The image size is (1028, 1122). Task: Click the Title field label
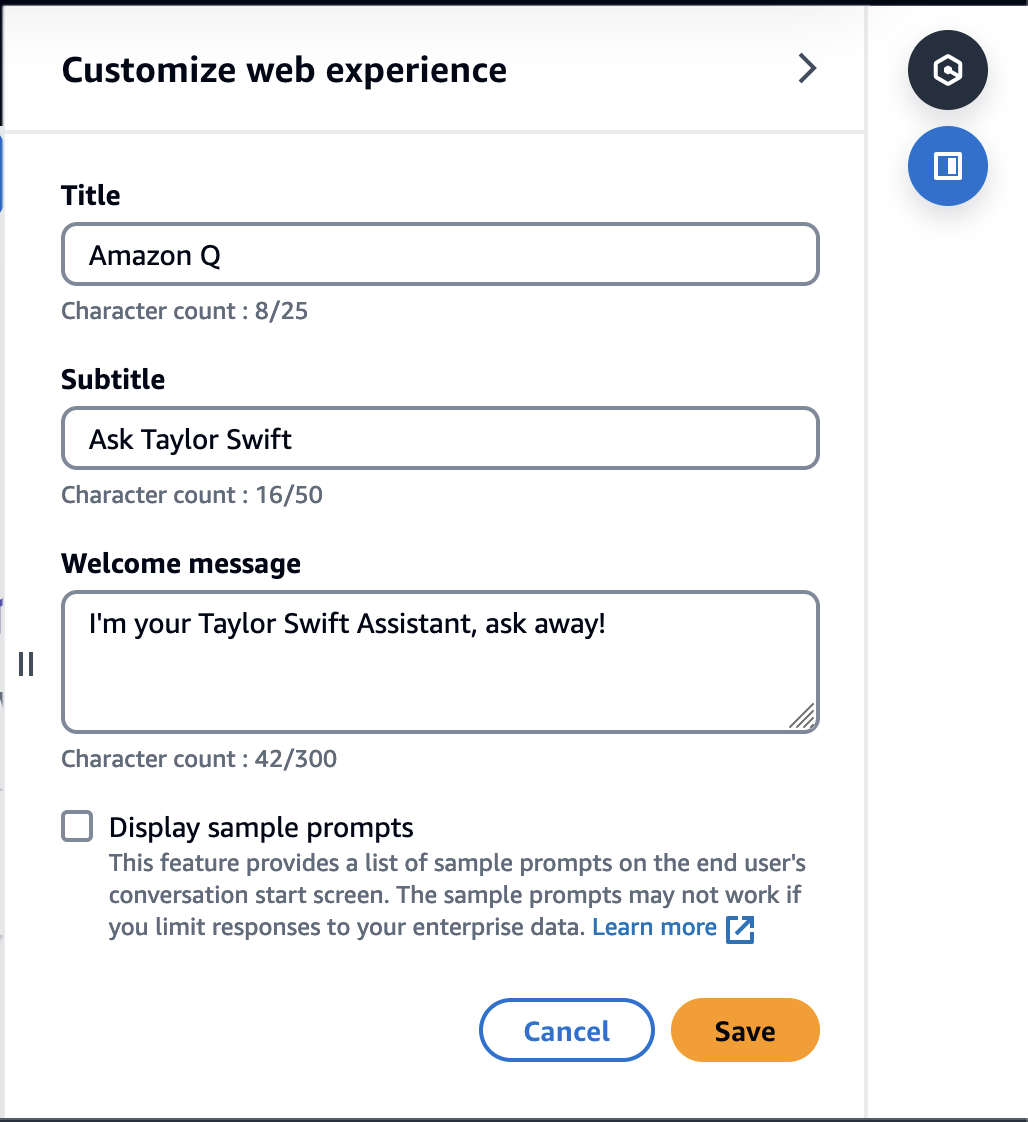pyautogui.click(x=91, y=195)
